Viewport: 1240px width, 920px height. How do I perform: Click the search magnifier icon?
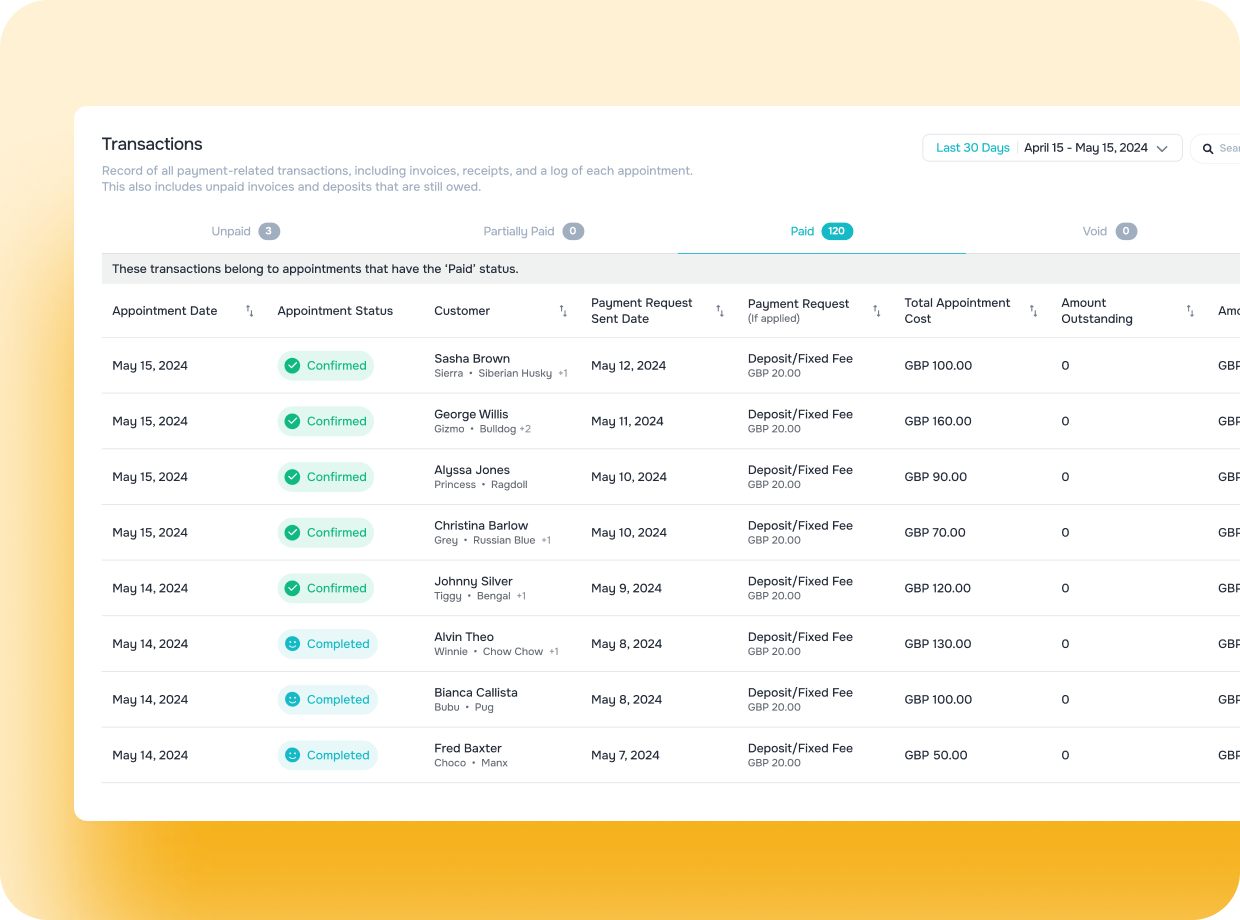[1208, 149]
